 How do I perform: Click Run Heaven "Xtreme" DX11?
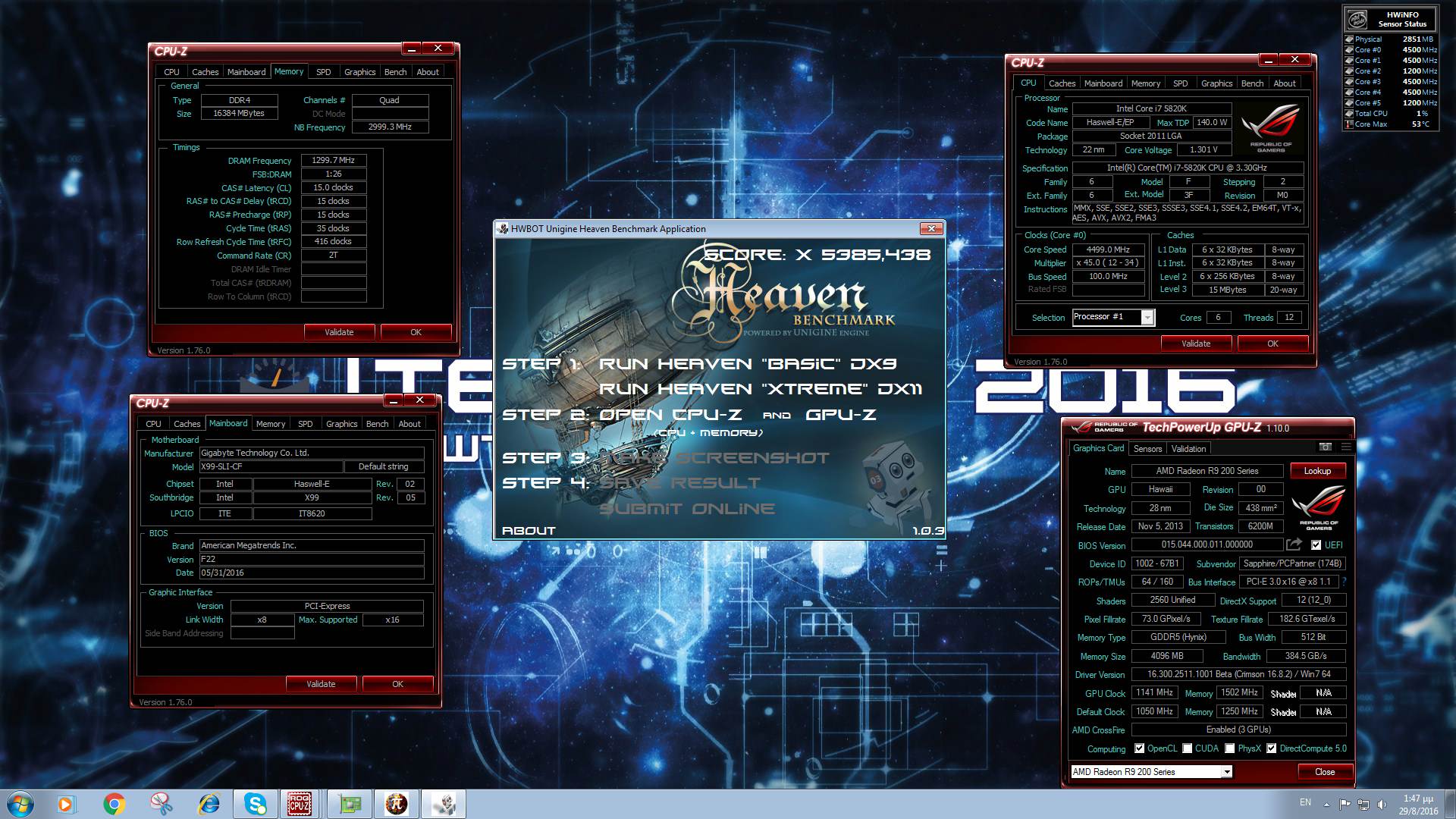(x=761, y=389)
